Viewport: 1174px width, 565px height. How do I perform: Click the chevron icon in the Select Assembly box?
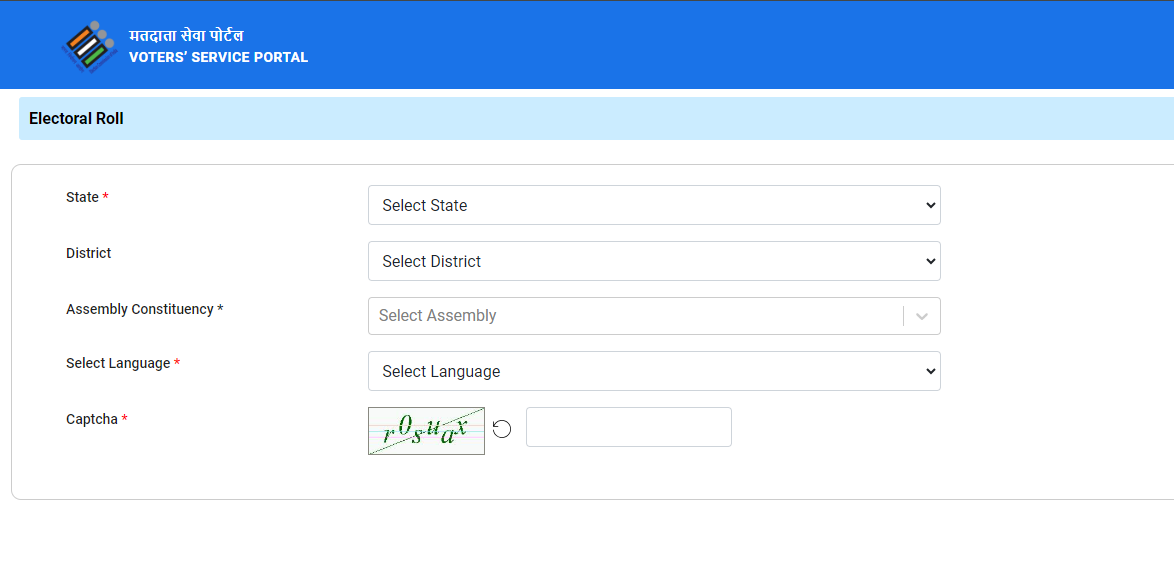922,316
